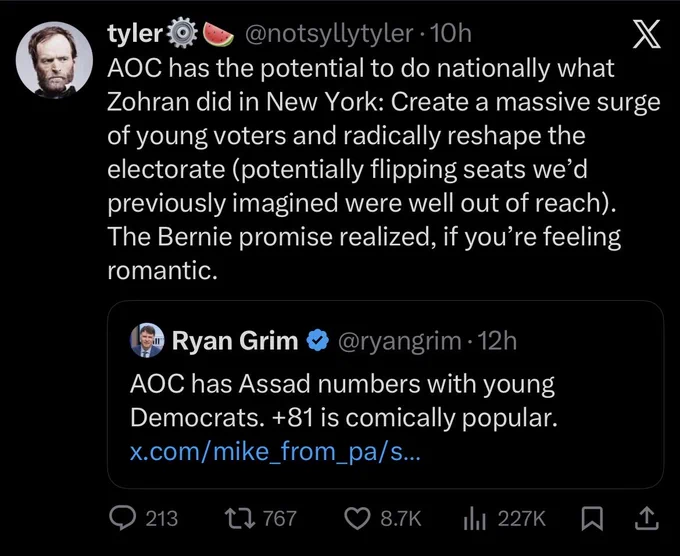This screenshot has width=680, height=556.
Task: Open the quoted Ryan Grim tweet text
Action: pos(343,401)
